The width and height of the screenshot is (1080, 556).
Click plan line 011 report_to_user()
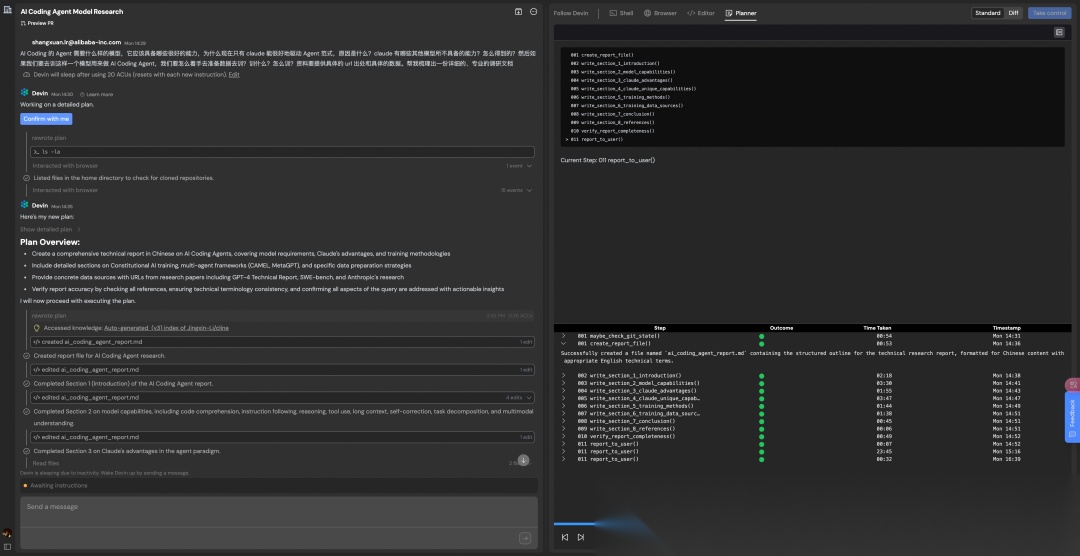(x=596, y=139)
